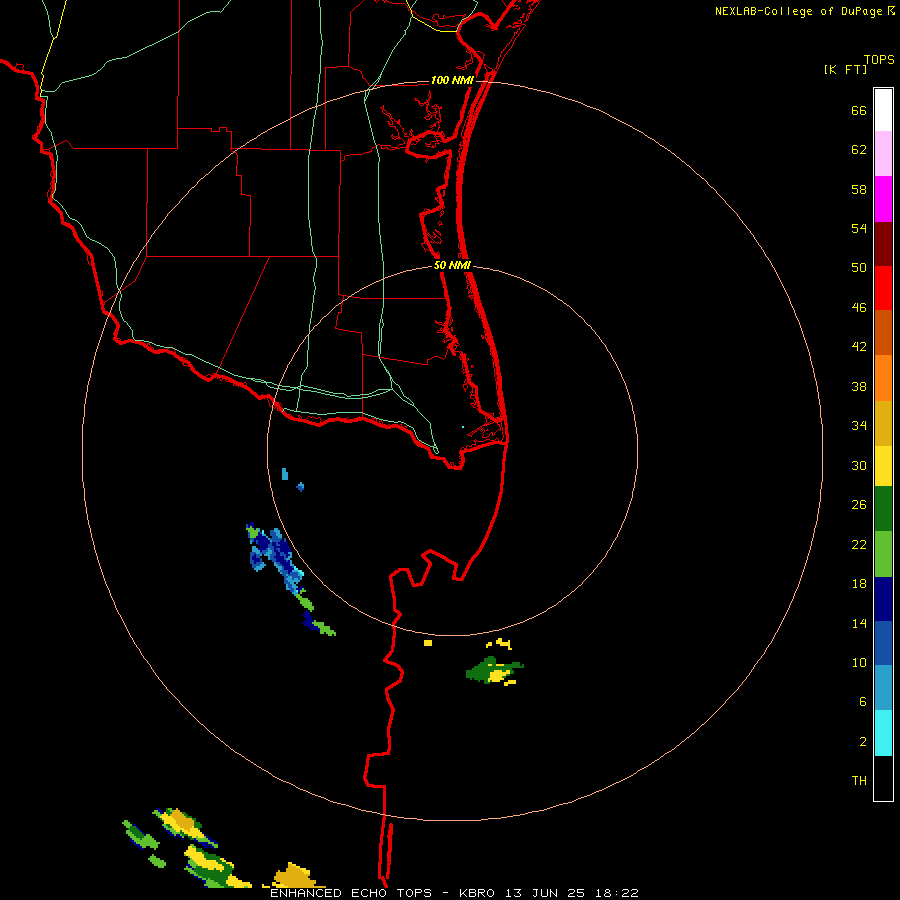Click the TH threshold label on scale
The width and height of the screenshot is (900, 900).
pos(859,781)
